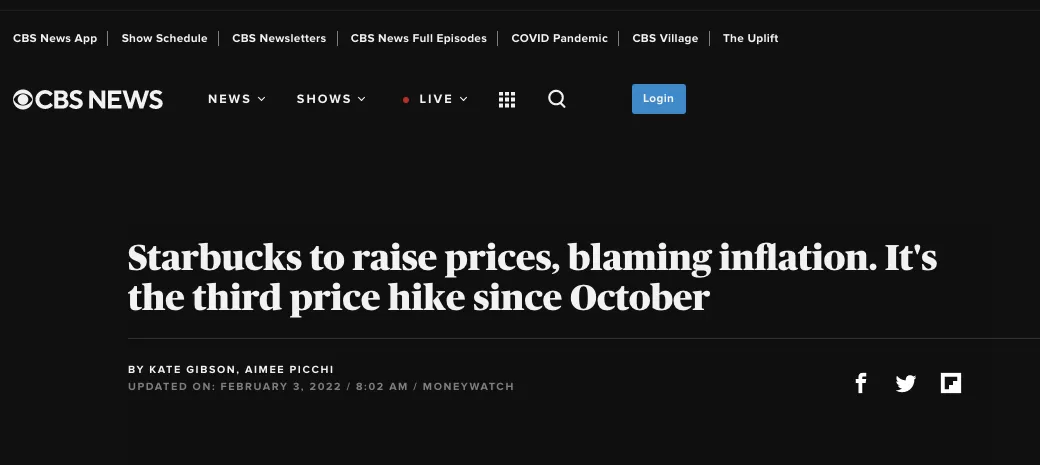This screenshot has width=1040, height=465.
Task: Click author name Kate Gibson
Action: pyautogui.click(x=192, y=369)
